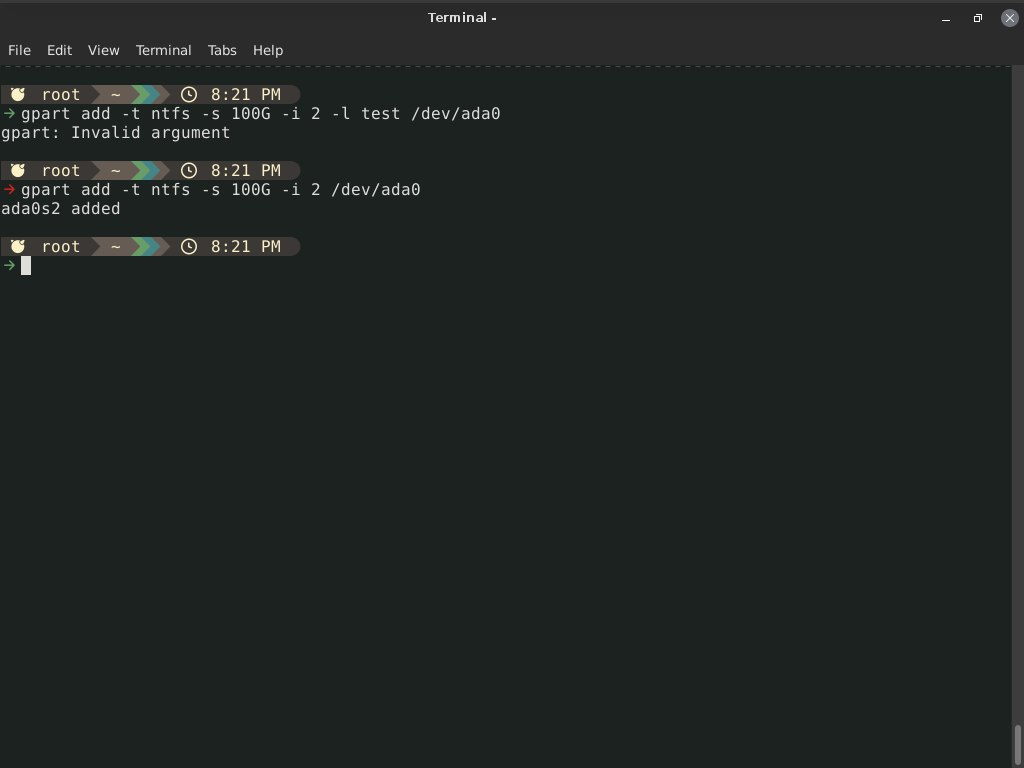Click the clock icon in the topmost prompt
Viewport: 1024px width, 768px height.
(188, 95)
